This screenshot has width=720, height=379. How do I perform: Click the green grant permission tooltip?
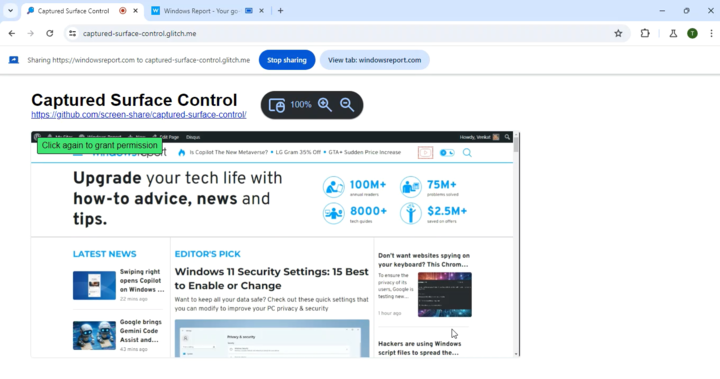(x=100, y=145)
